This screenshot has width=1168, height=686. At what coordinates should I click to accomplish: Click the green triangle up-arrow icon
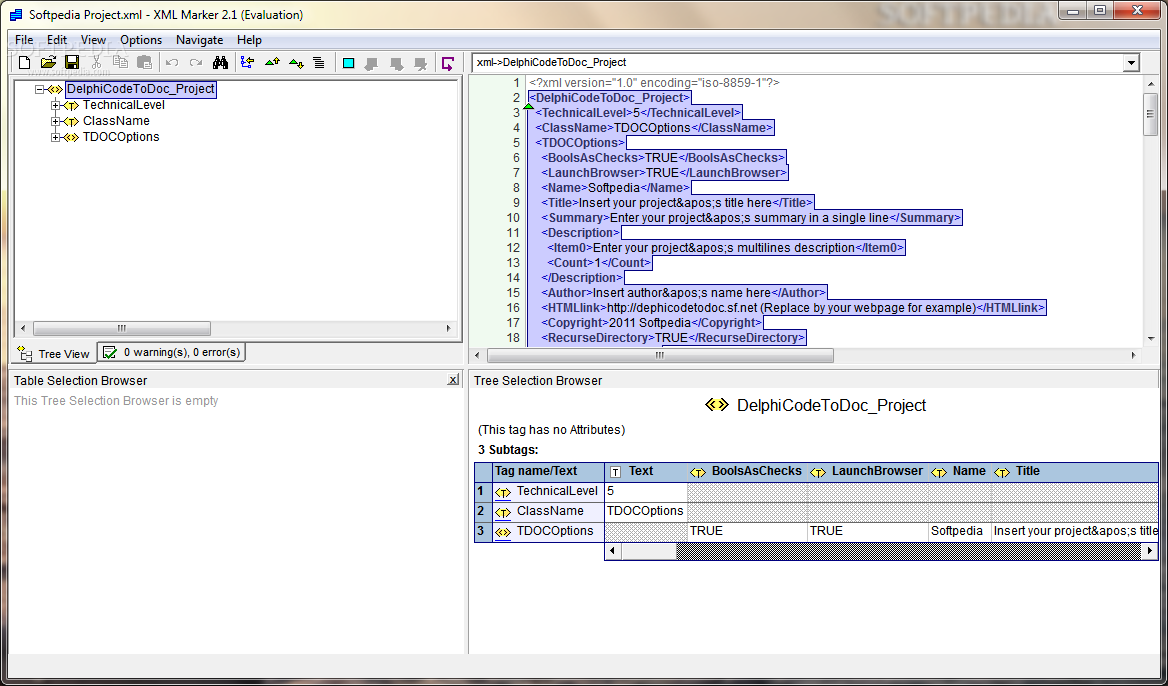[273, 63]
